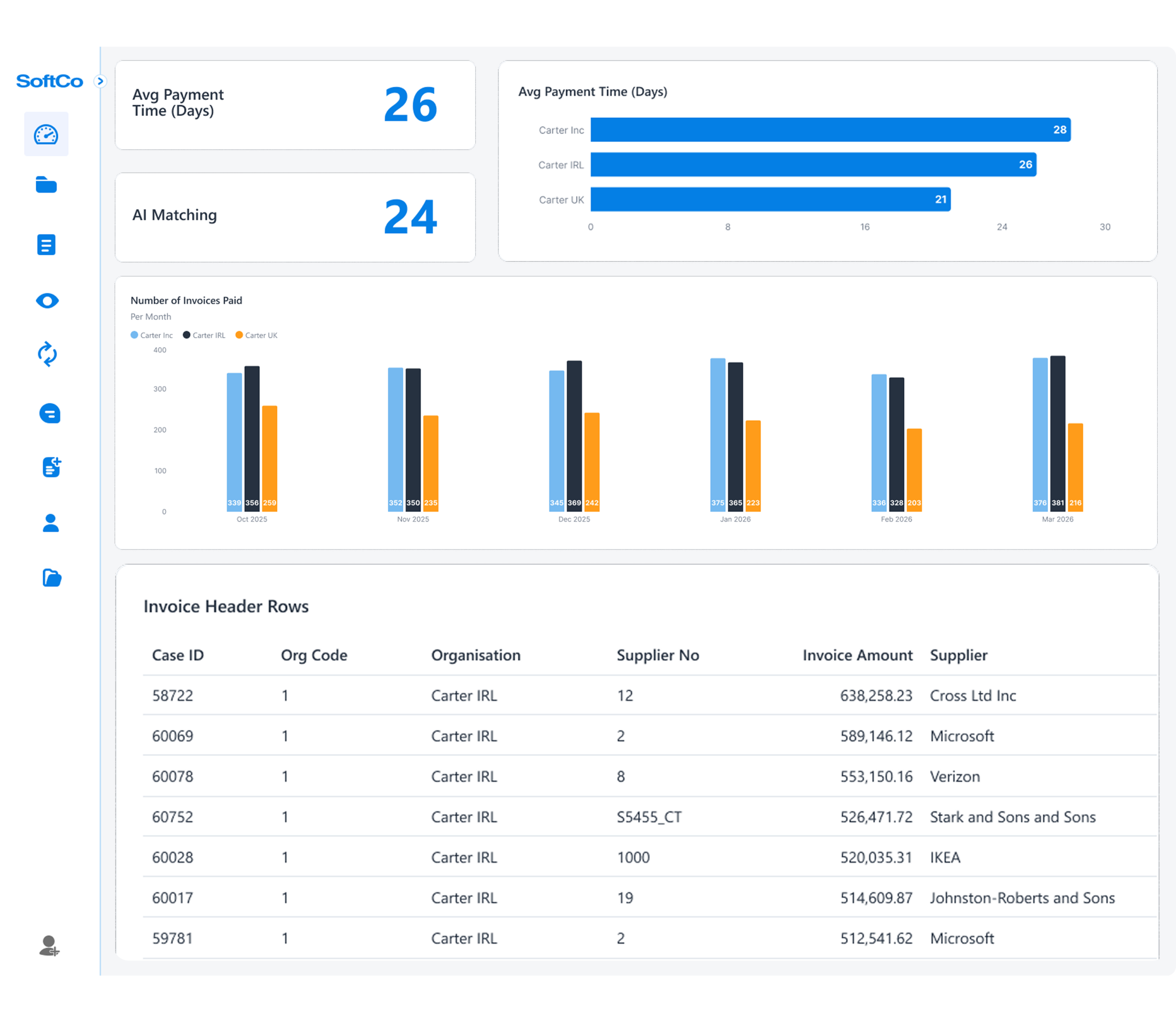This screenshot has height=1023, width=1176.
Task: Click the SoftCo logo
Action: point(49,80)
